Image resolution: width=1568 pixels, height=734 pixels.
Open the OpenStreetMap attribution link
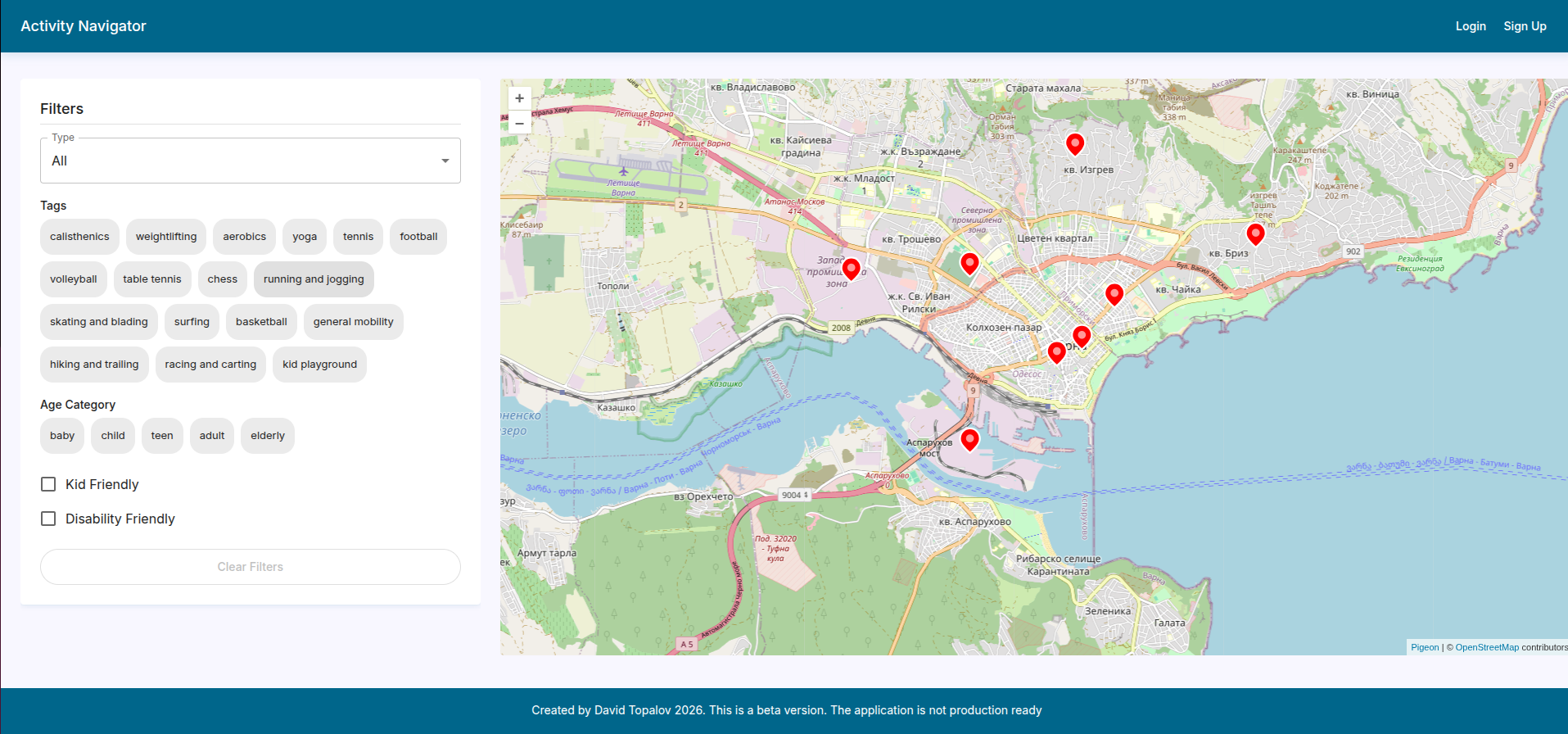coord(1486,647)
